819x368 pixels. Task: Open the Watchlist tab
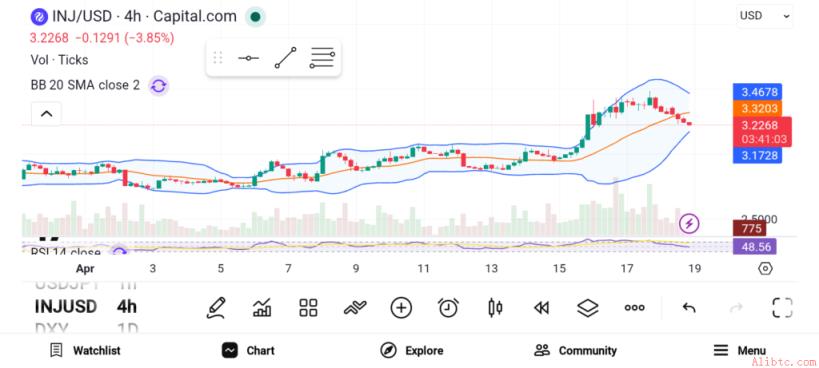click(85, 350)
